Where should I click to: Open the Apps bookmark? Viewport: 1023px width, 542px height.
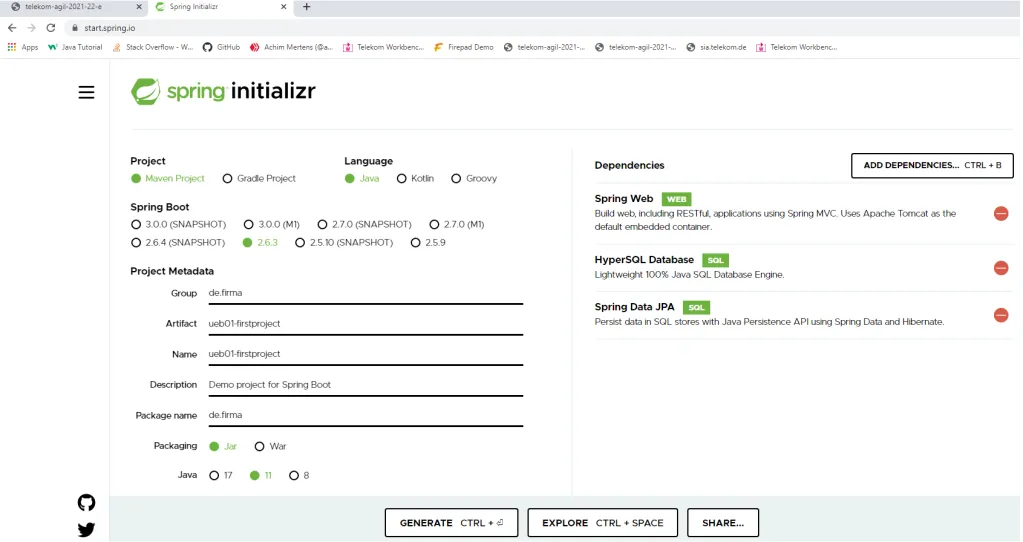(23, 47)
